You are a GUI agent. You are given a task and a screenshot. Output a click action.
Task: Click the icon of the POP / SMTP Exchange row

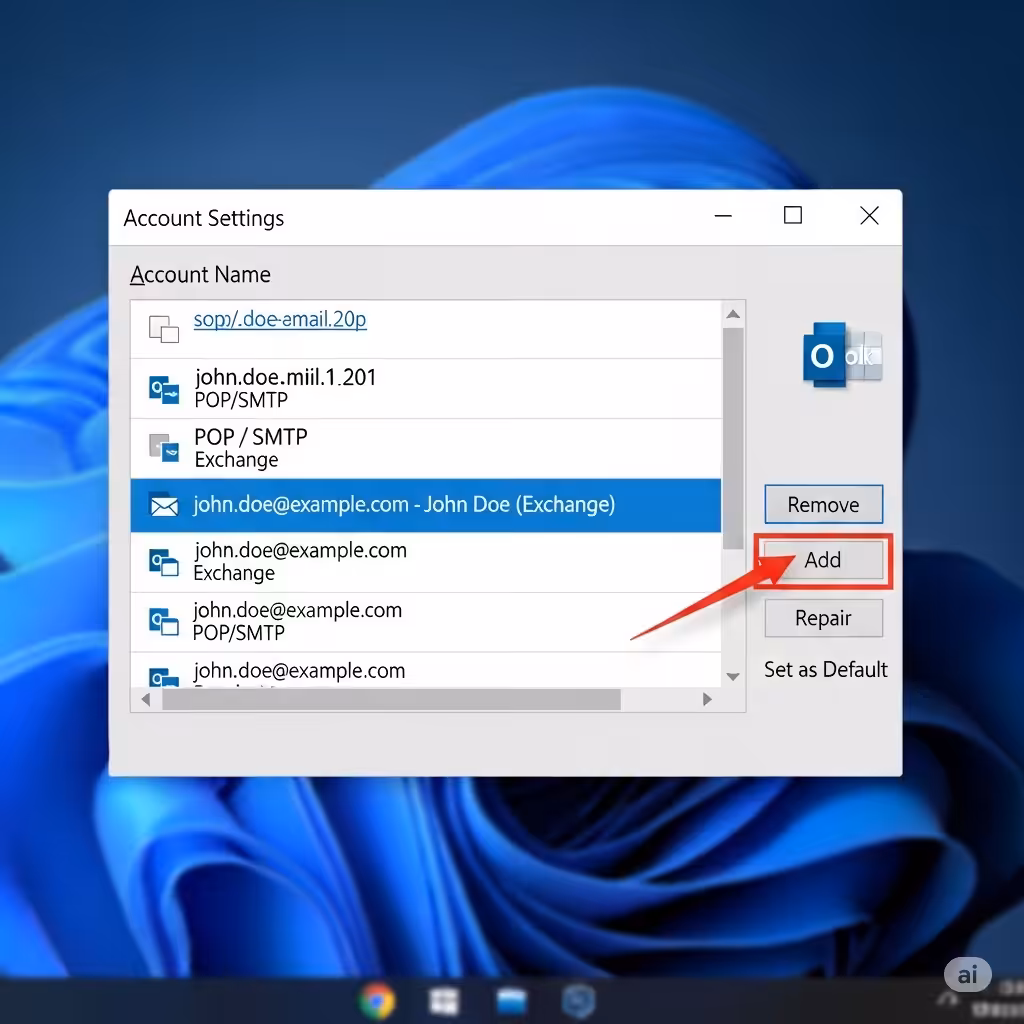point(164,448)
